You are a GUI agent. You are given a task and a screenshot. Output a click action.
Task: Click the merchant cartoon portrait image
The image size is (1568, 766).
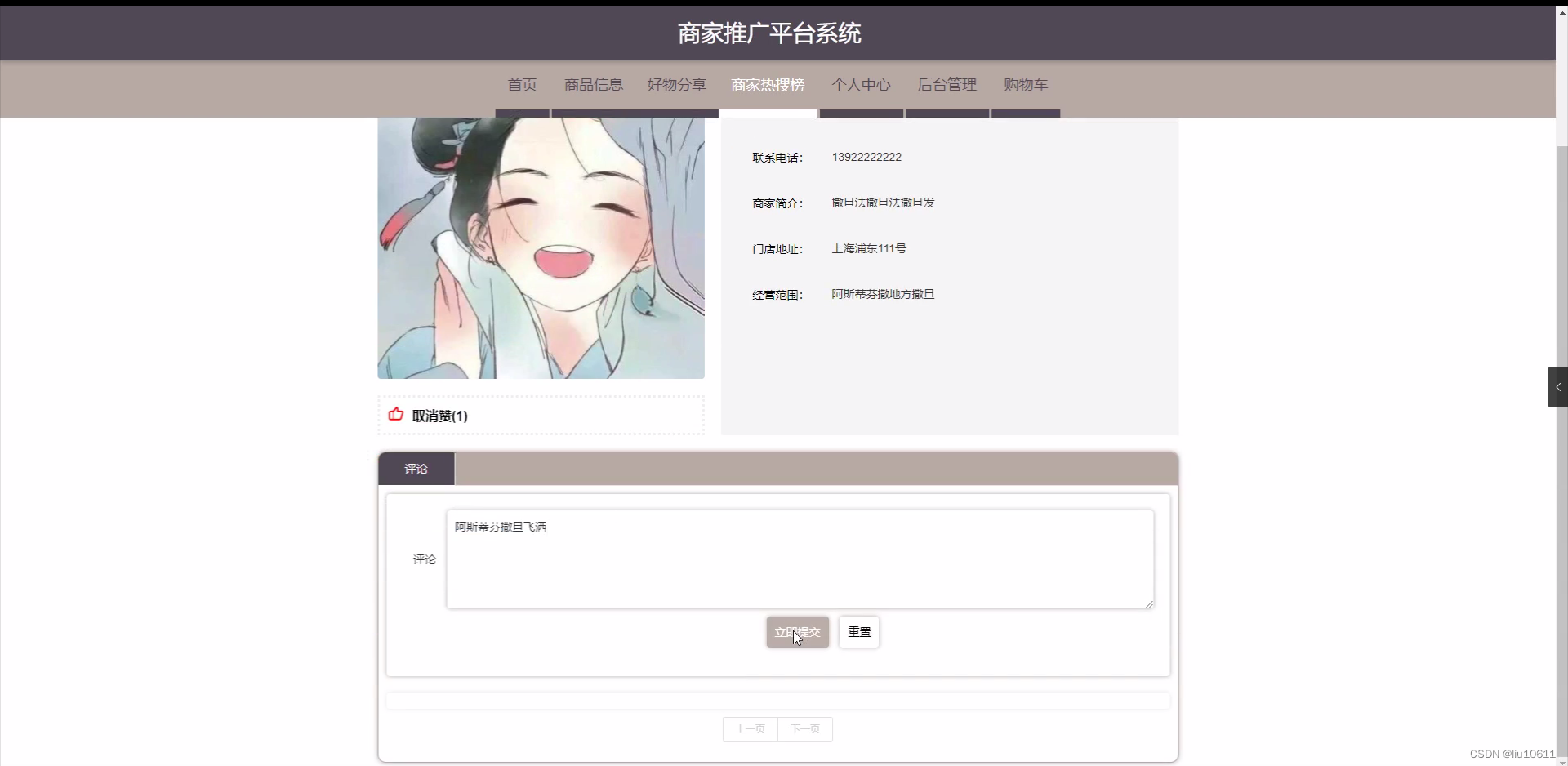(x=541, y=248)
